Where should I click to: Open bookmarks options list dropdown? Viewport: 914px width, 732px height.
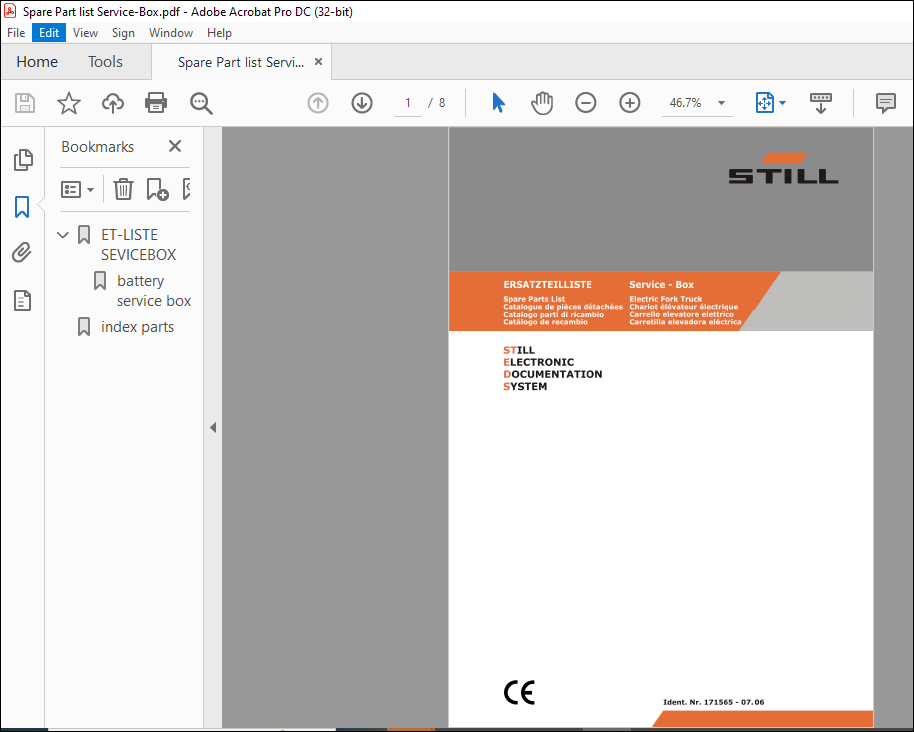coord(78,189)
